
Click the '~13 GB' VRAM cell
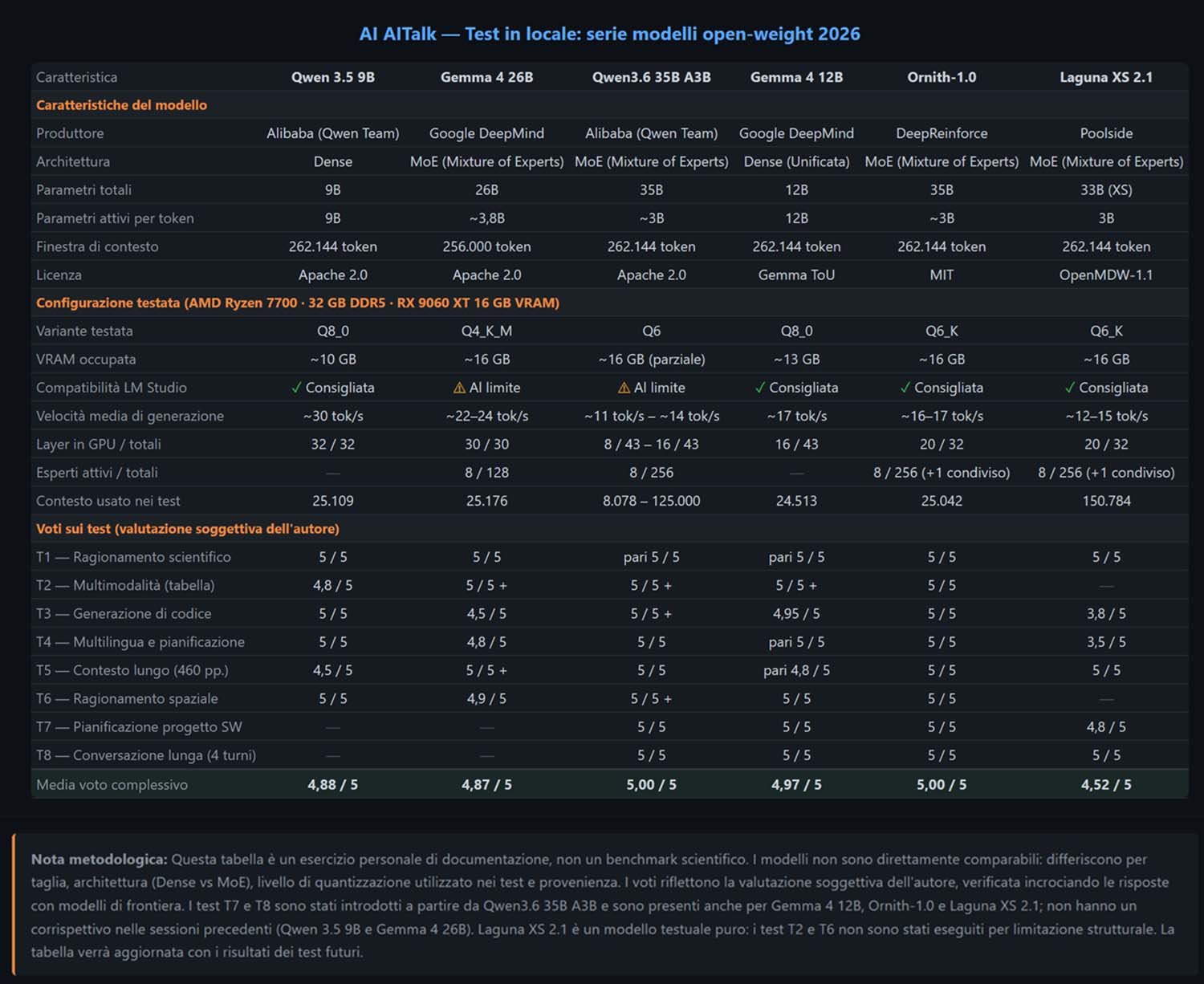click(797, 360)
